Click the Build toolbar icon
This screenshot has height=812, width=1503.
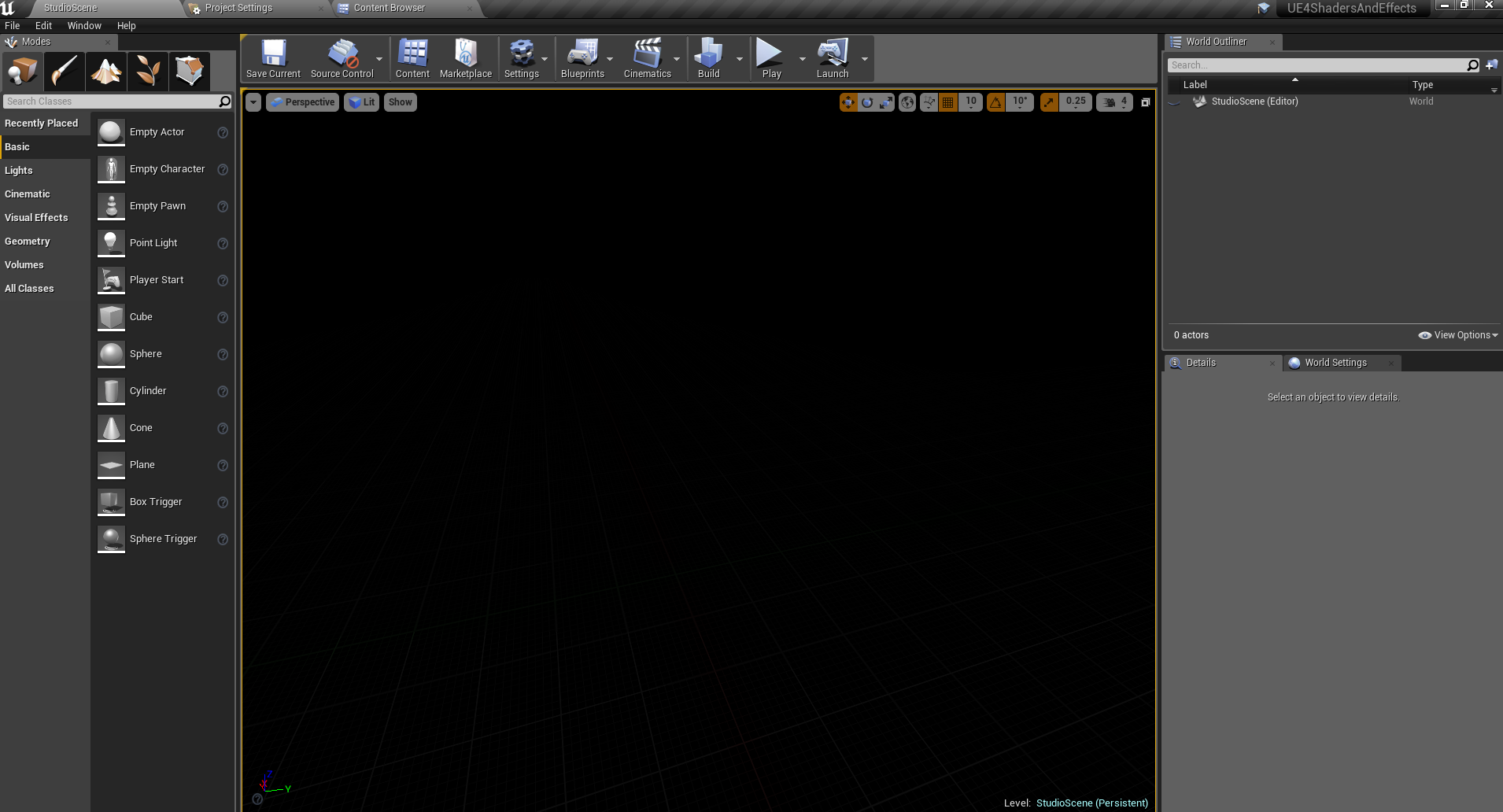pos(708,59)
